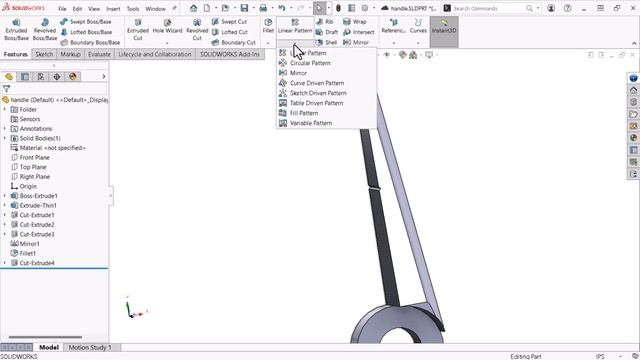The width and height of the screenshot is (640, 360).
Task: Open the Appearances task pane icon
Action: (633, 138)
